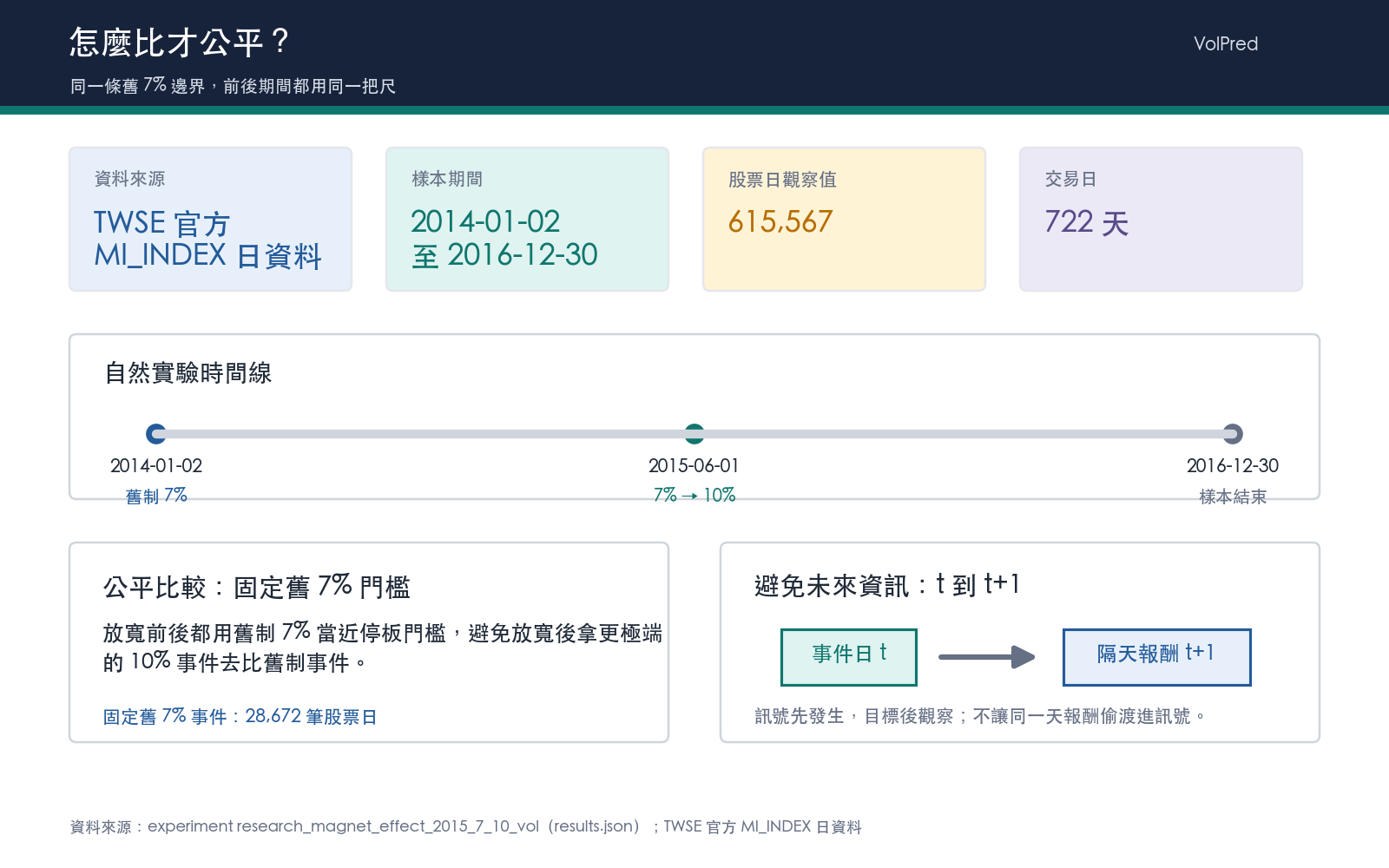Viewport: 1389px width, 868px height.
Task: Click the 2015-06-01 teal timeline marker
Action: pyautogui.click(x=694, y=434)
